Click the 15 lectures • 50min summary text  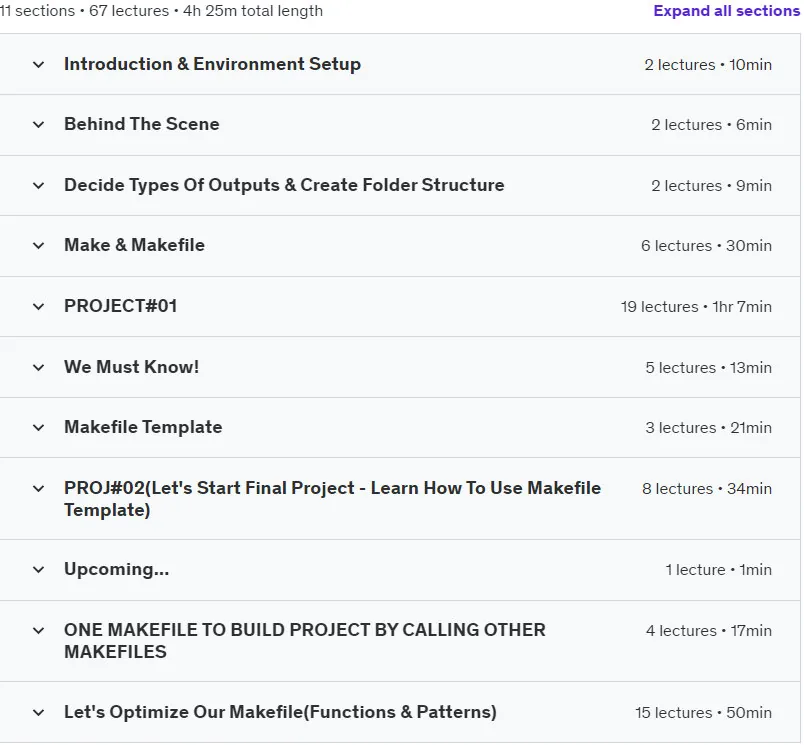(x=704, y=713)
